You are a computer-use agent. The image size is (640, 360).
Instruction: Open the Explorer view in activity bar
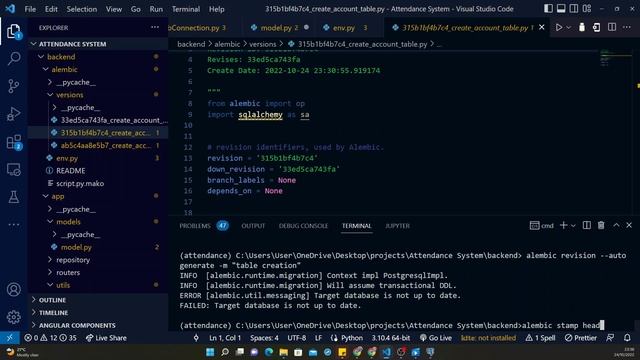click(13, 31)
